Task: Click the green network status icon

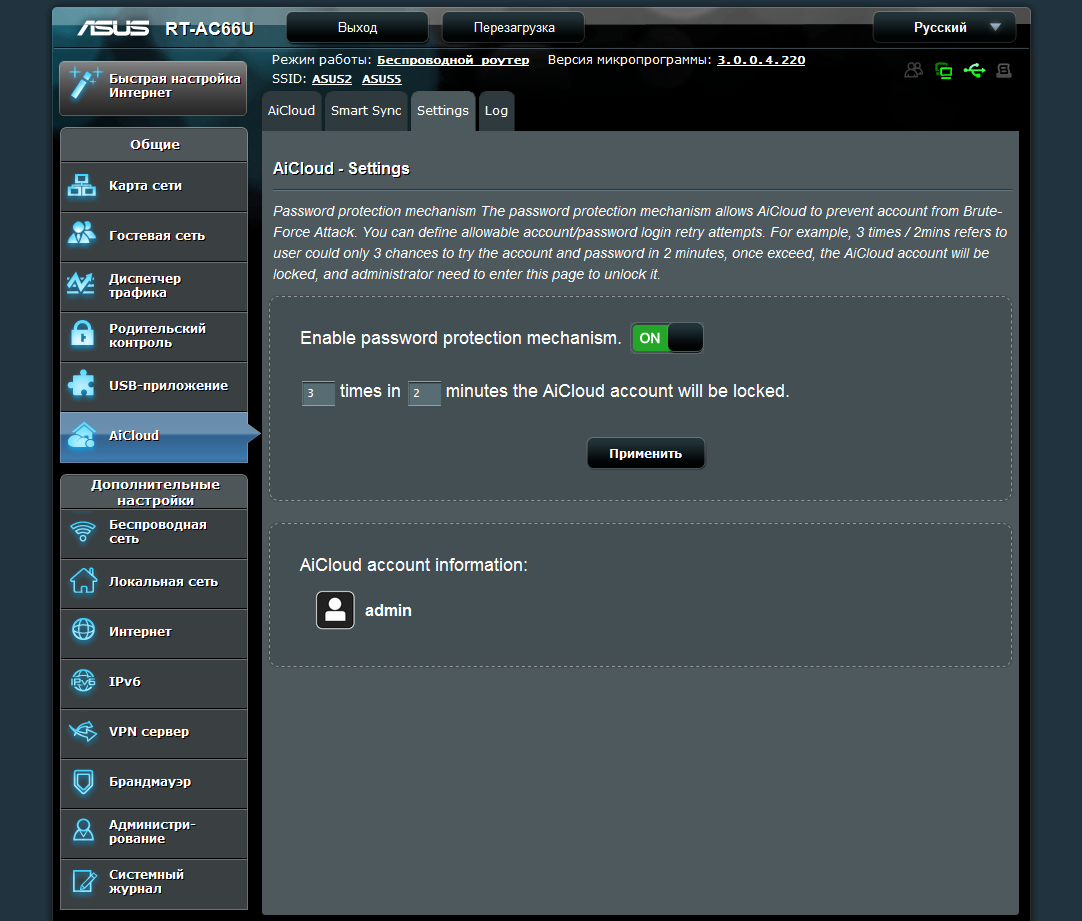Action: coord(943,70)
